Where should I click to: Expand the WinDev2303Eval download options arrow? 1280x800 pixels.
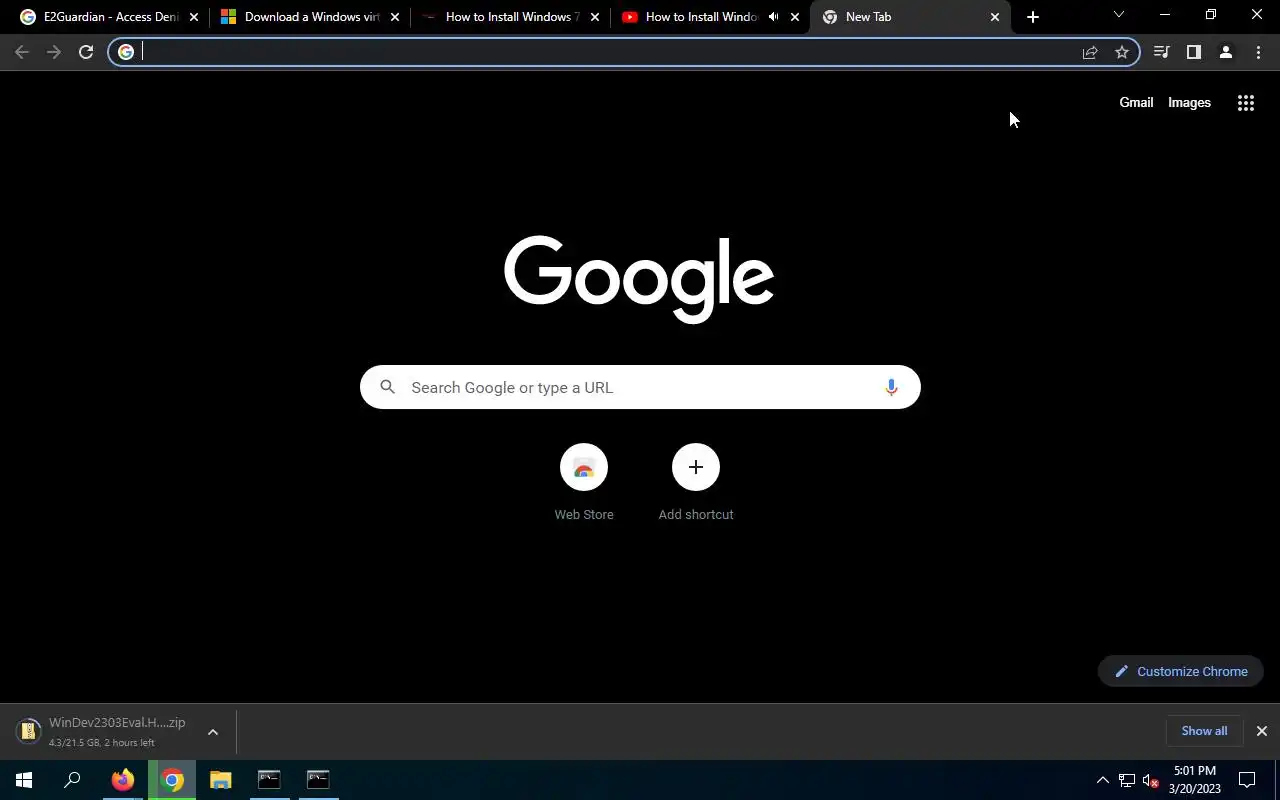[x=212, y=732]
